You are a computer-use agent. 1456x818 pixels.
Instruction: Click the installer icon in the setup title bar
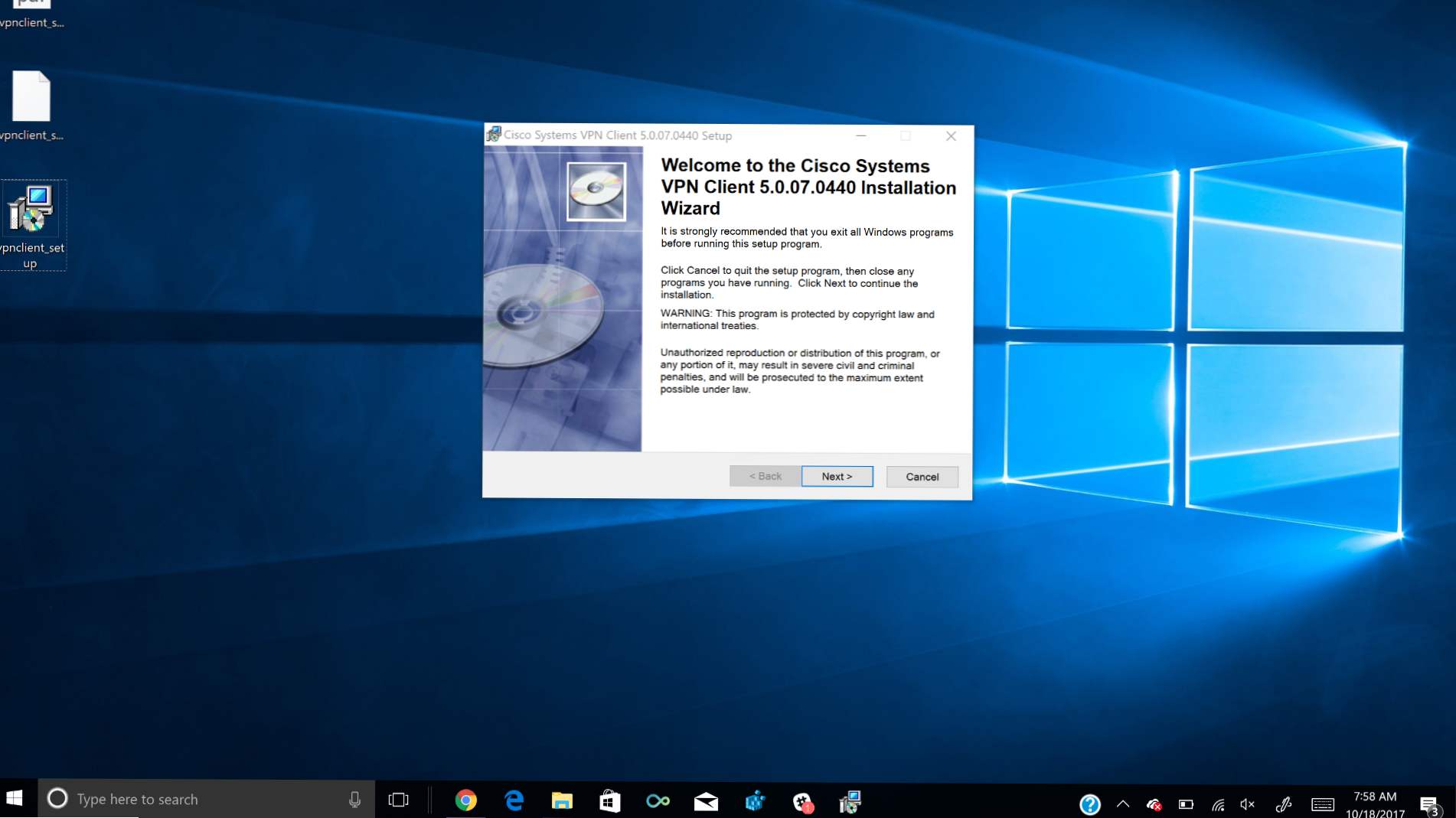point(494,135)
